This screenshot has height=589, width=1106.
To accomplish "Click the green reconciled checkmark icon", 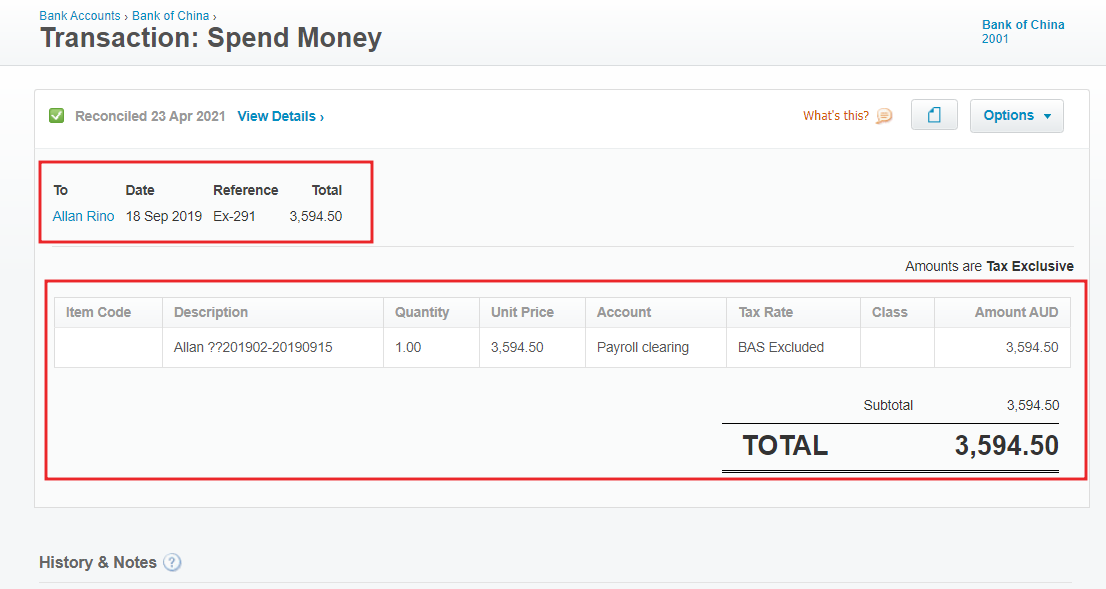I will click(x=56, y=116).
